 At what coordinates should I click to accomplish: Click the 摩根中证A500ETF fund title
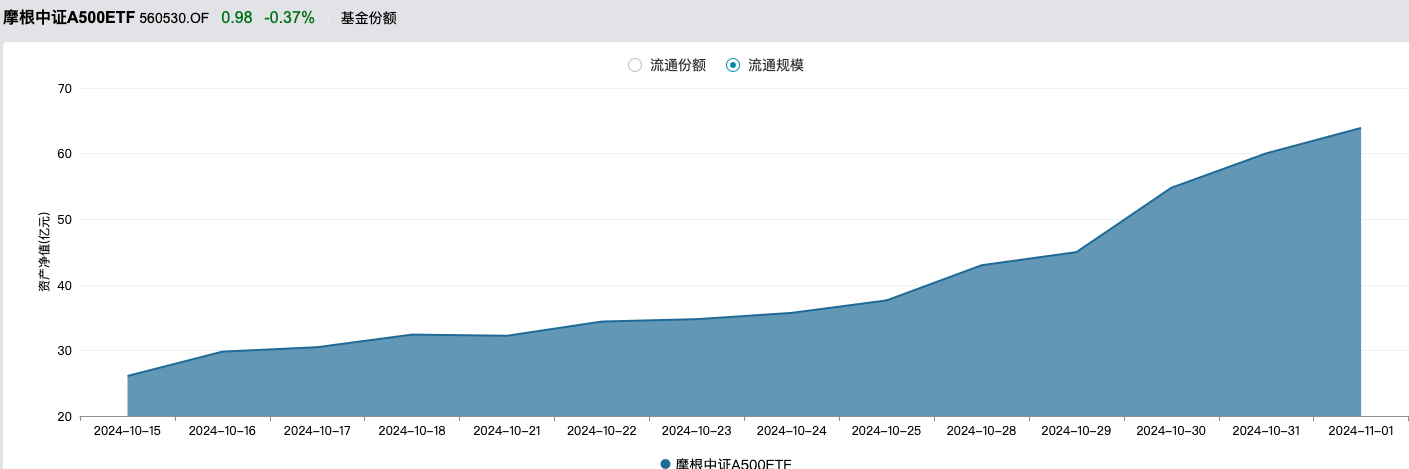(69, 18)
